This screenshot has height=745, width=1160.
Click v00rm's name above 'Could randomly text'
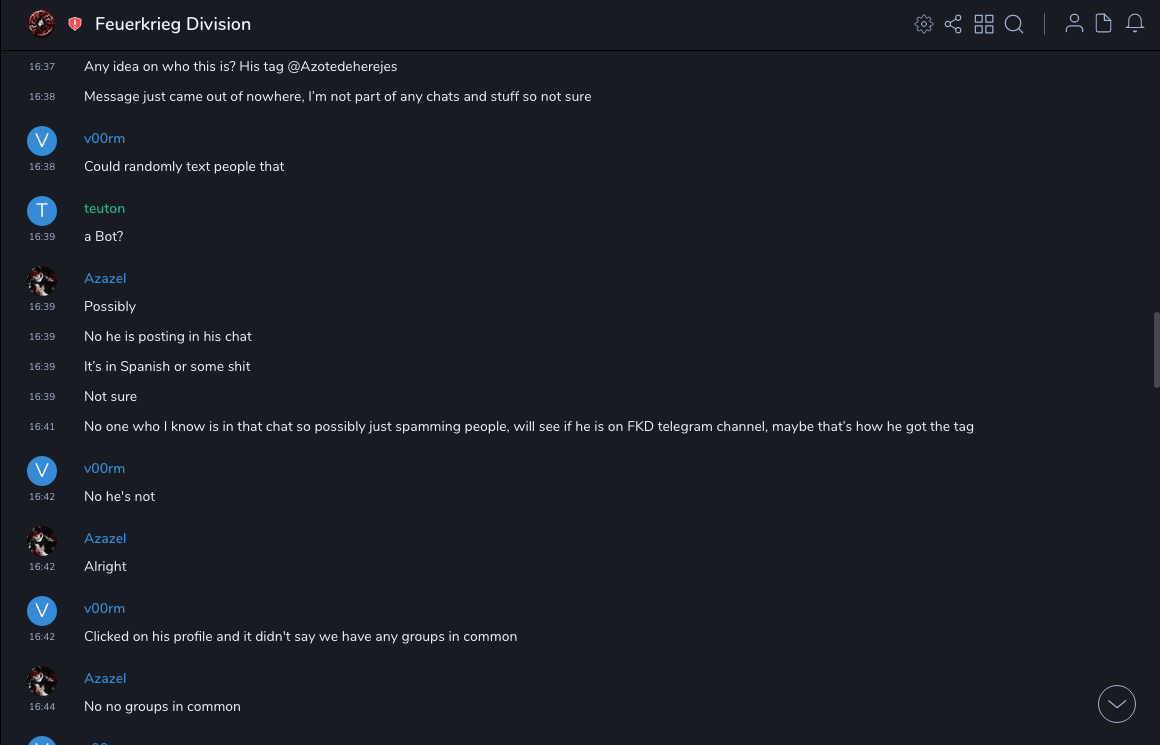pyautogui.click(x=104, y=138)
